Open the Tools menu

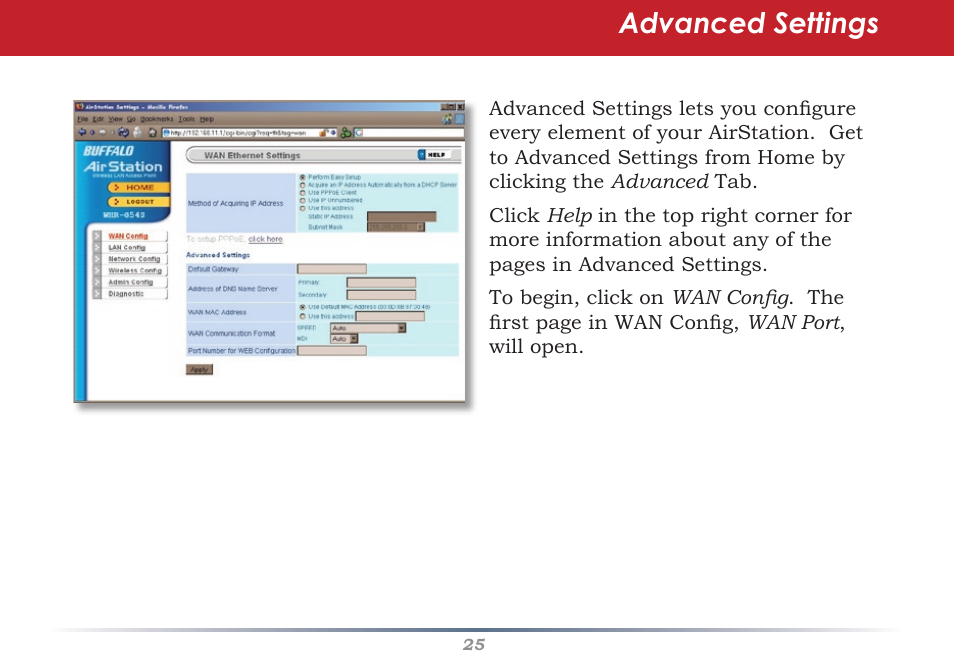click(x=187, y=119)
